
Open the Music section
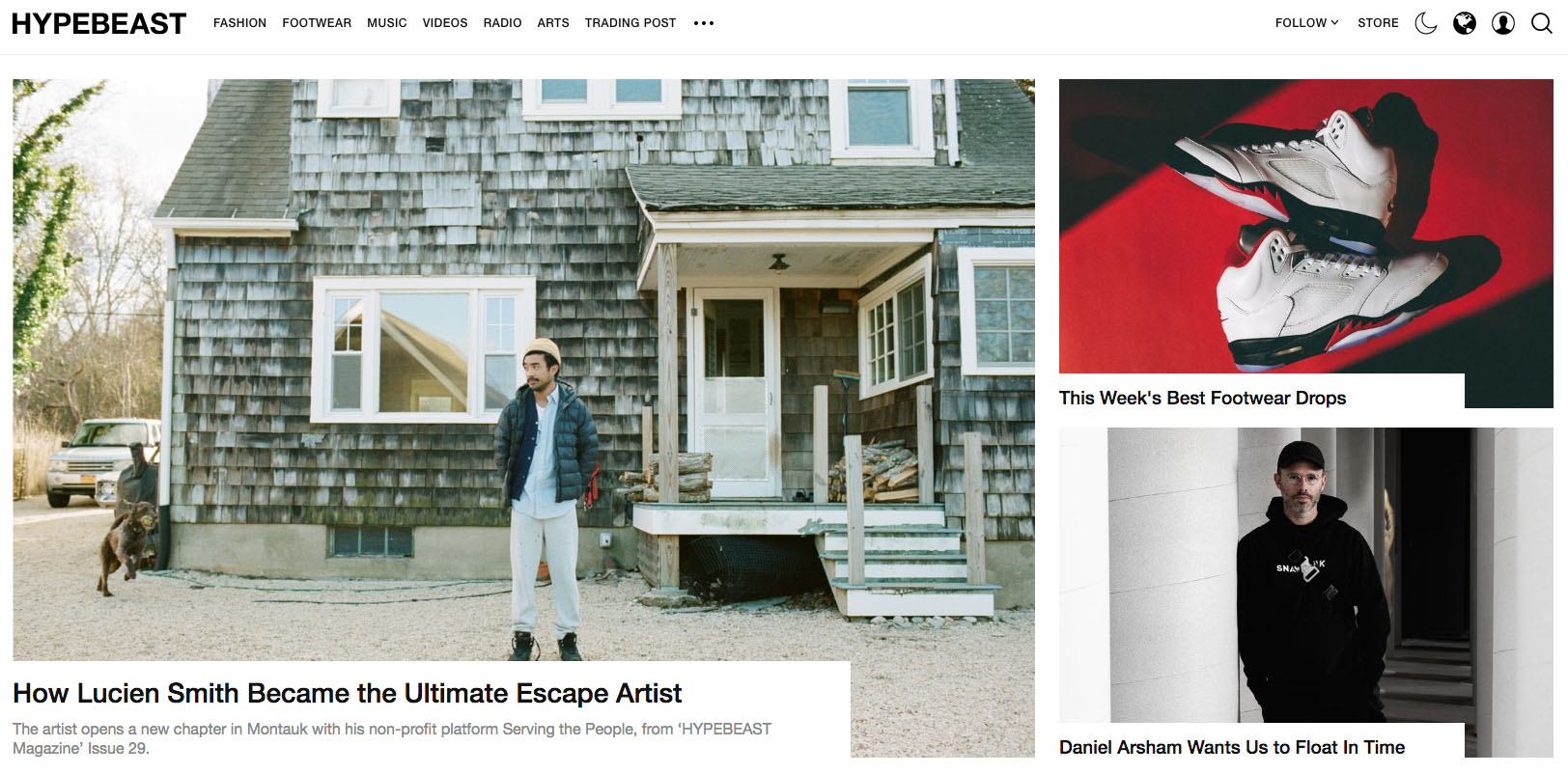click(386, 22)
